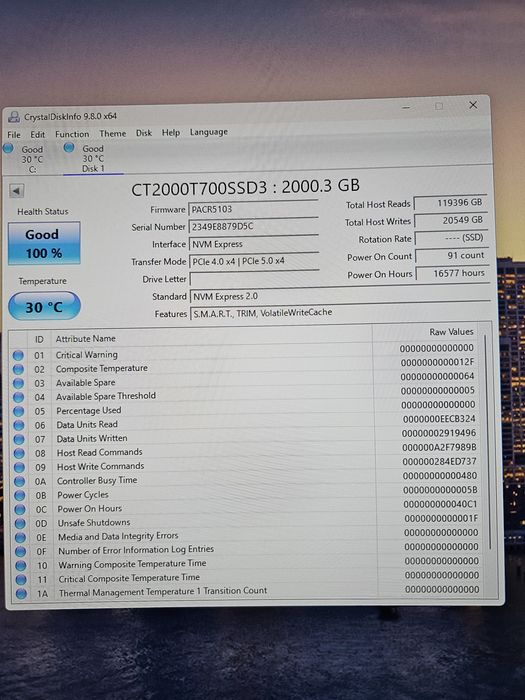Select raw value 0000000EECB324

[439, 419]
